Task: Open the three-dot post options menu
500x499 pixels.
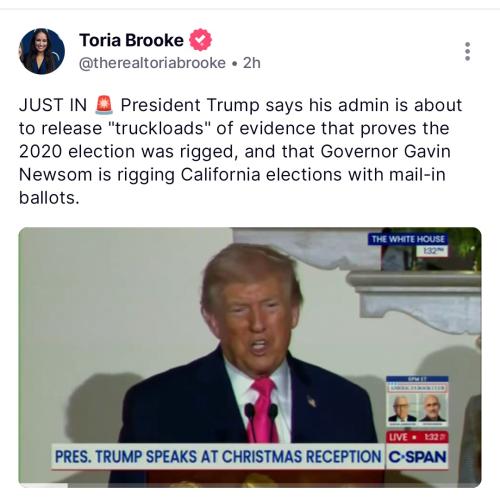Action: (467, 51)
